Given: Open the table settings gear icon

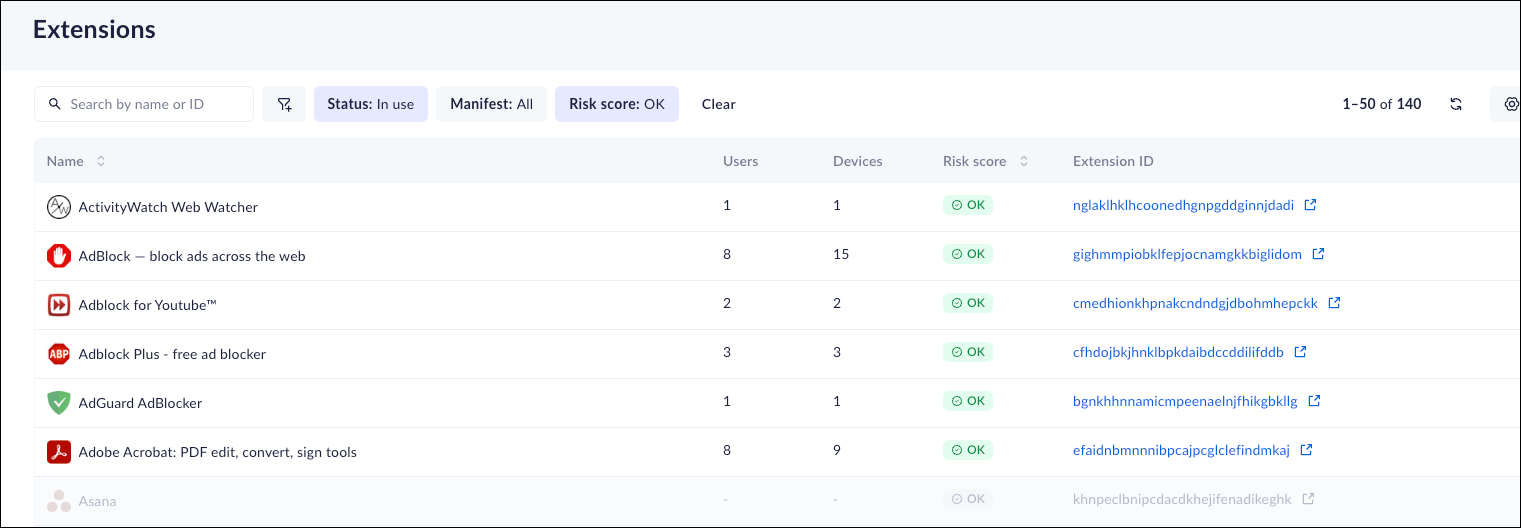Looking at the screenshot, I should (1511, 104).
